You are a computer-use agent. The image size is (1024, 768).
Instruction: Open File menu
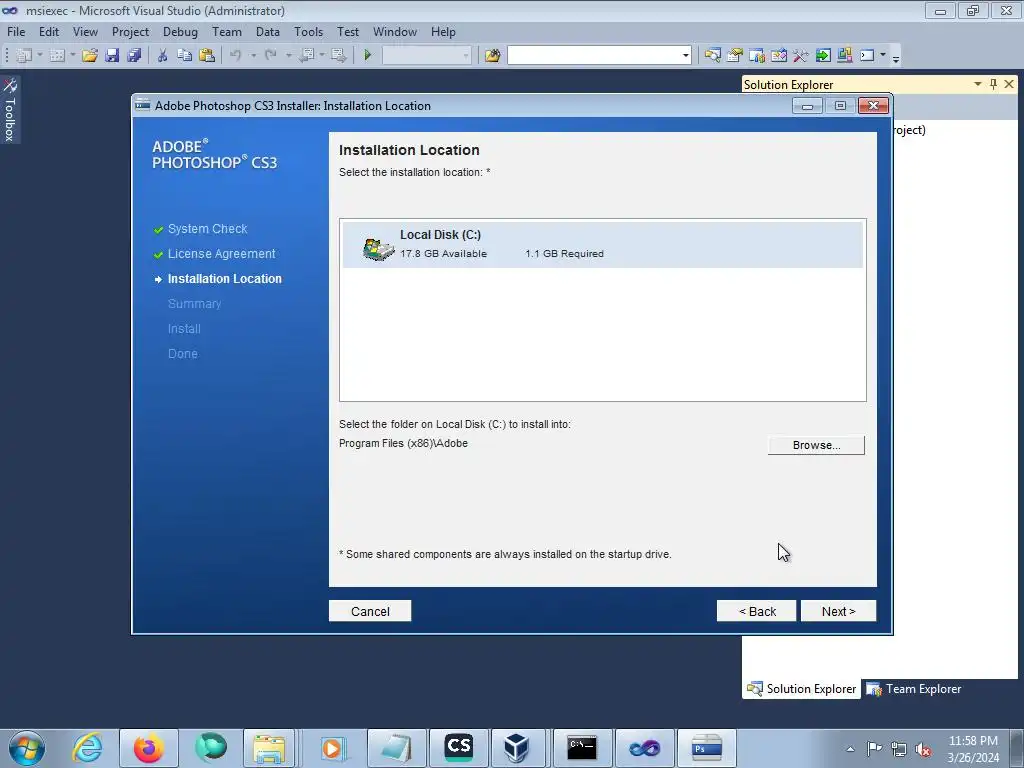coord(16,31)
